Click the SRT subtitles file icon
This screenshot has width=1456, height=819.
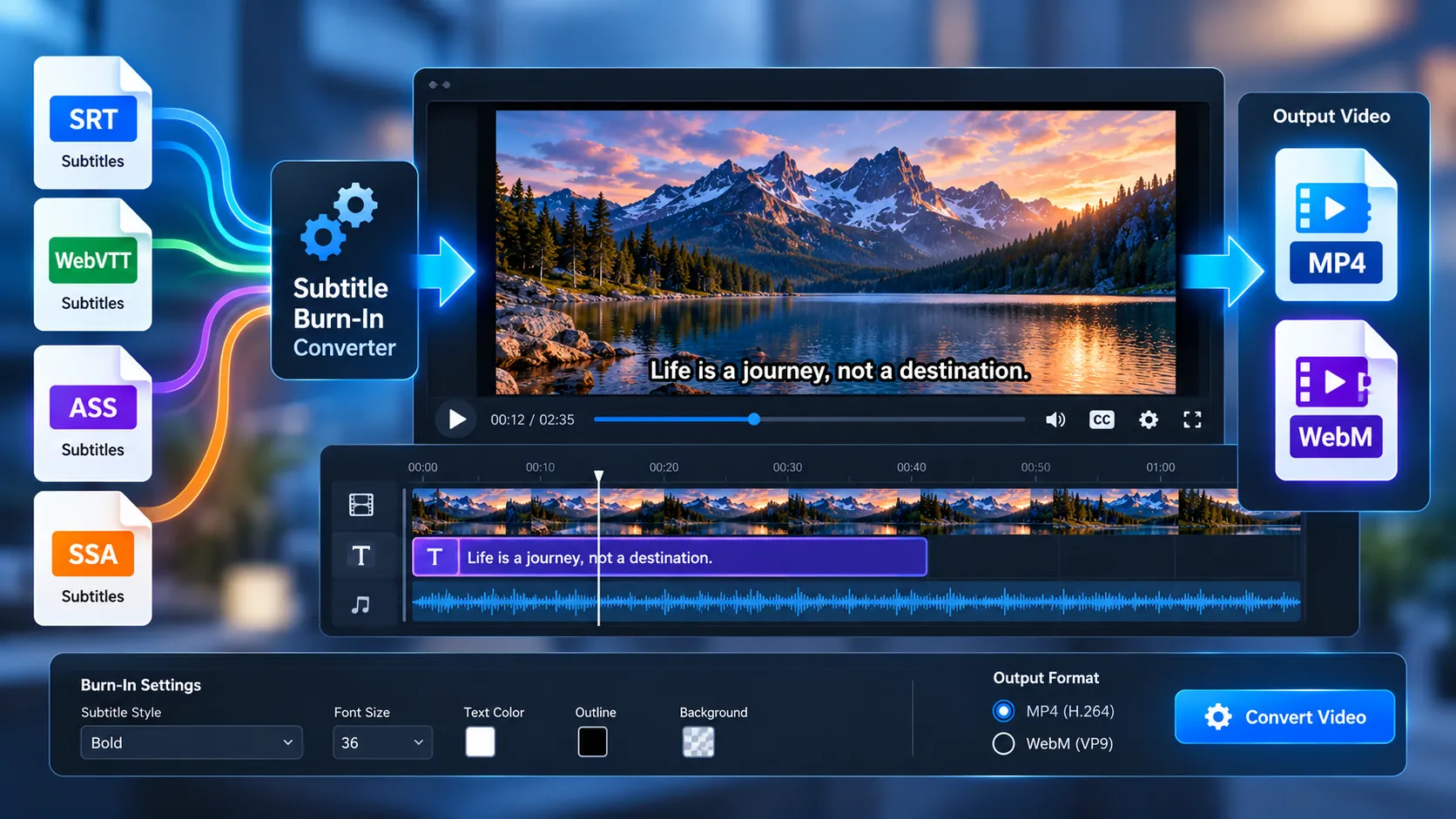pos(93,123)
